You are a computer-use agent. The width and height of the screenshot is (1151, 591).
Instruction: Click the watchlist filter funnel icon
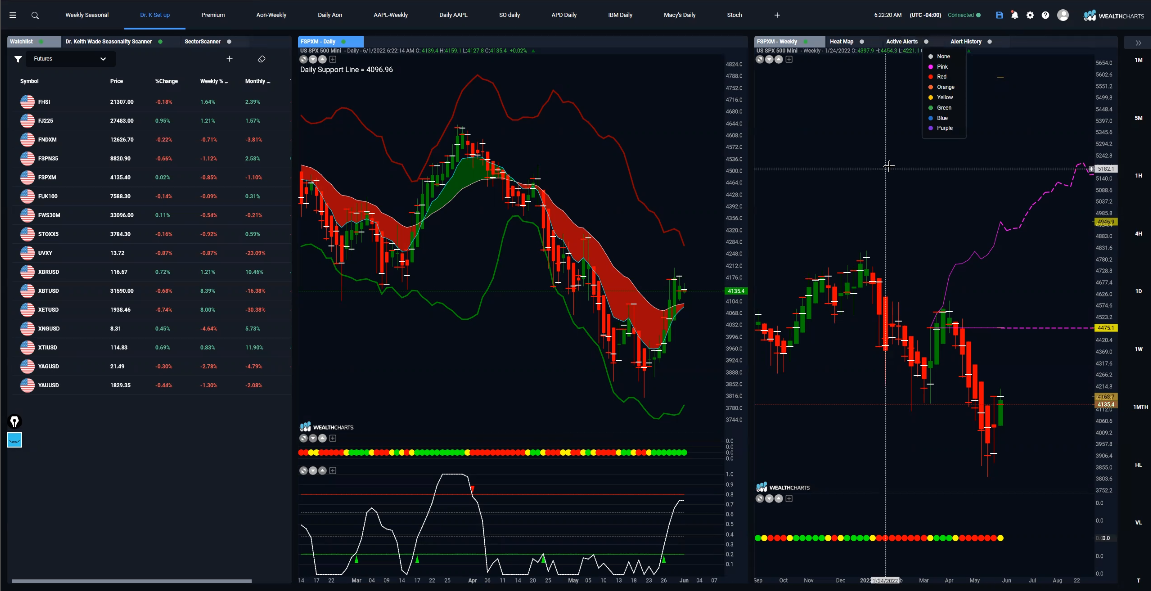18,59
